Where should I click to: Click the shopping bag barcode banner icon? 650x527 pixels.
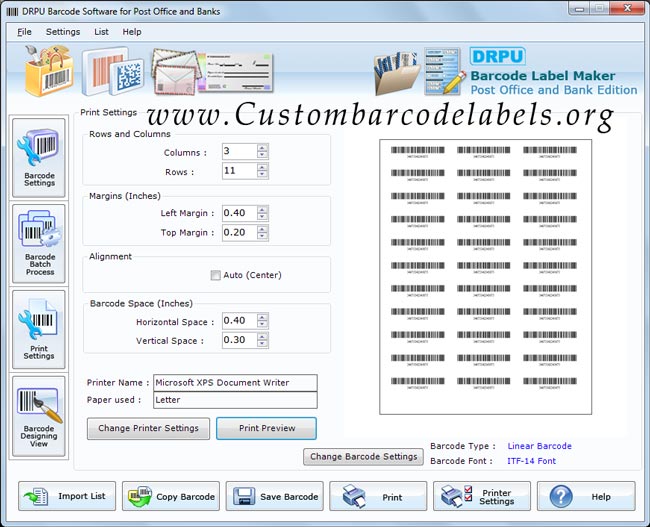pos(49,70)
